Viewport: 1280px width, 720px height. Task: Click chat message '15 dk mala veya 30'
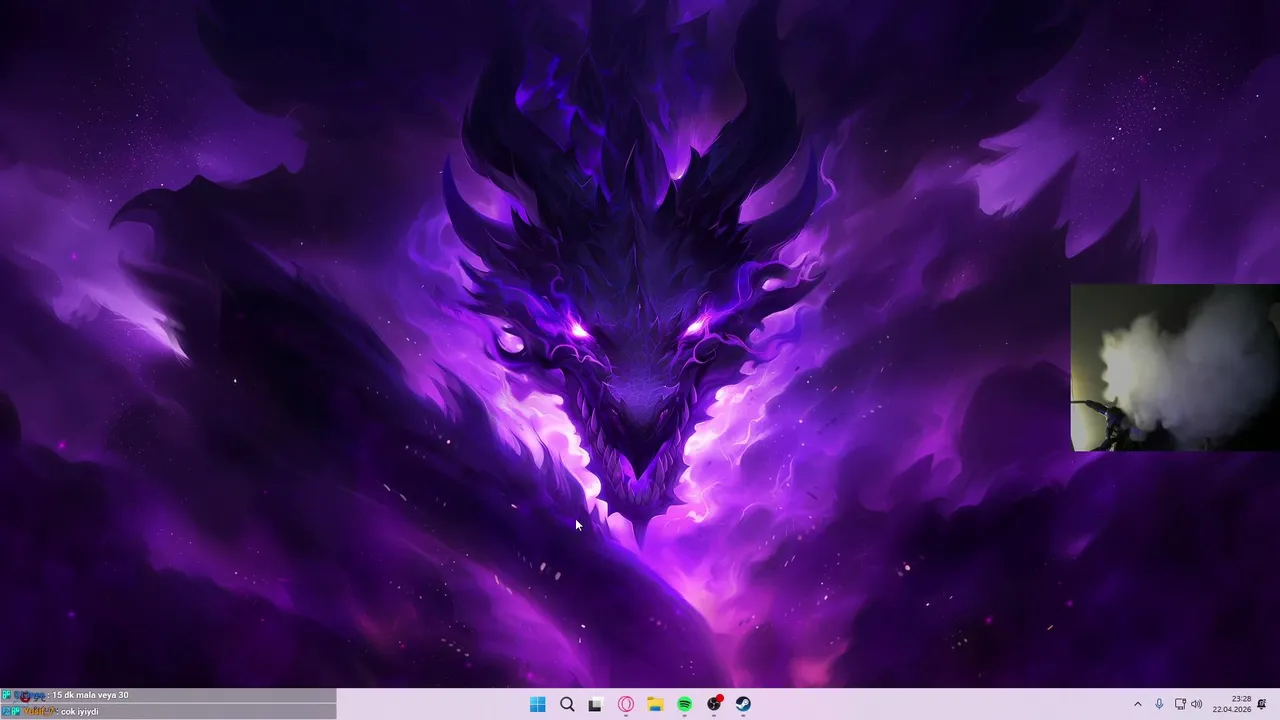[x=90, y=695]
